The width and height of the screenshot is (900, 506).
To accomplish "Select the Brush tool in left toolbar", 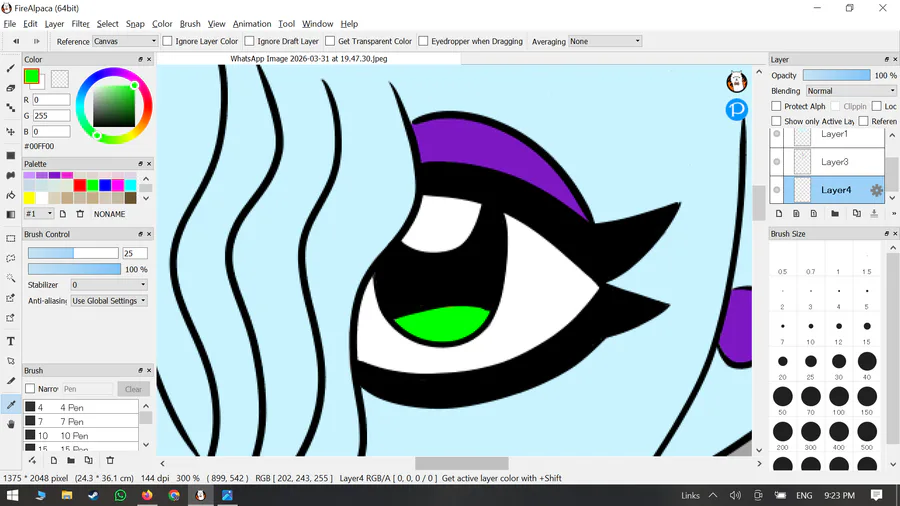I will click(10, 68).
